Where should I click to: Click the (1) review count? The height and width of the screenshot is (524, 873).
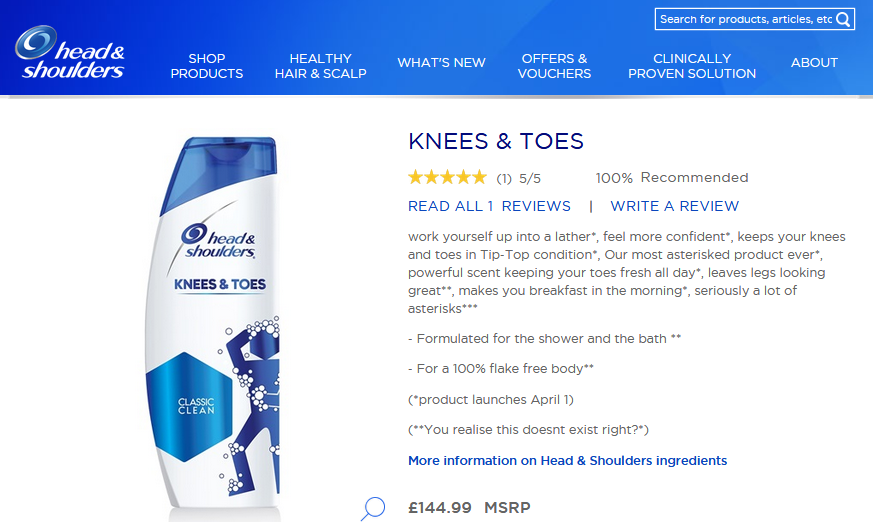[x=504, y=179]
